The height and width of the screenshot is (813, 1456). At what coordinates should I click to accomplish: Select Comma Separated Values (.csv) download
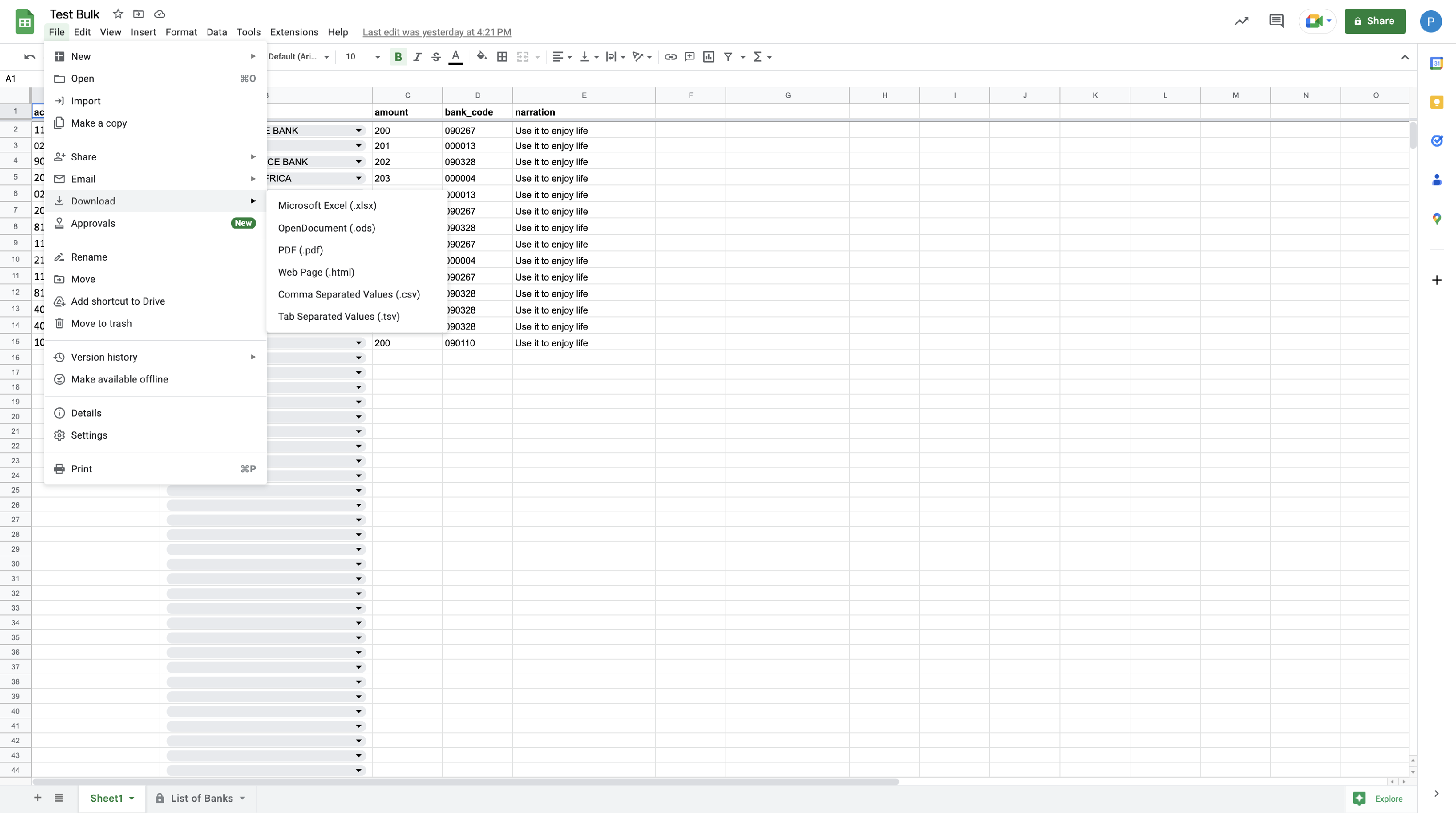pyautogui.click(x=349, y=294)
